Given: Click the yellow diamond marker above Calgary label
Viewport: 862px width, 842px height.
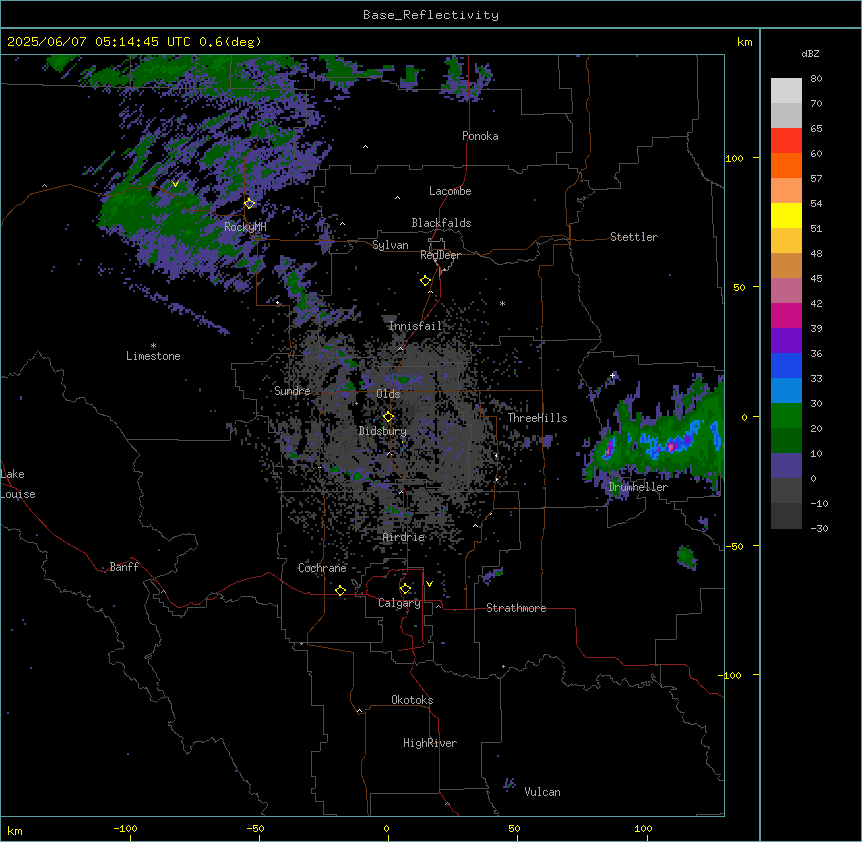Looking at the screenshot, I should pyautogui.click(x=405, y=589).
